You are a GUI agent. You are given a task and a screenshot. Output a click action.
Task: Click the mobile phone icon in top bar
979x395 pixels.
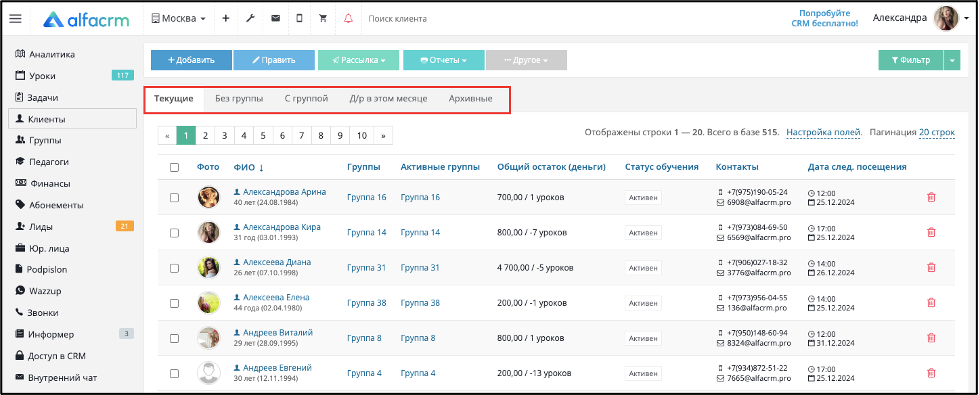tap(299, 19)
